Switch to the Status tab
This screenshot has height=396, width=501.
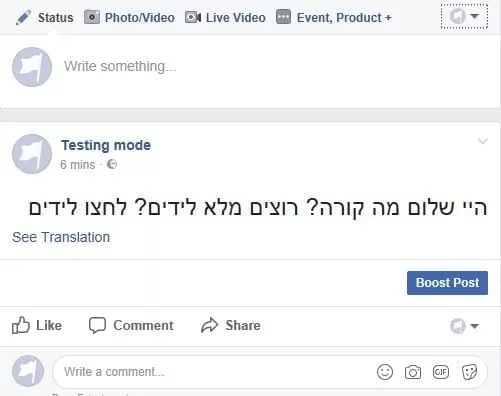44,18
